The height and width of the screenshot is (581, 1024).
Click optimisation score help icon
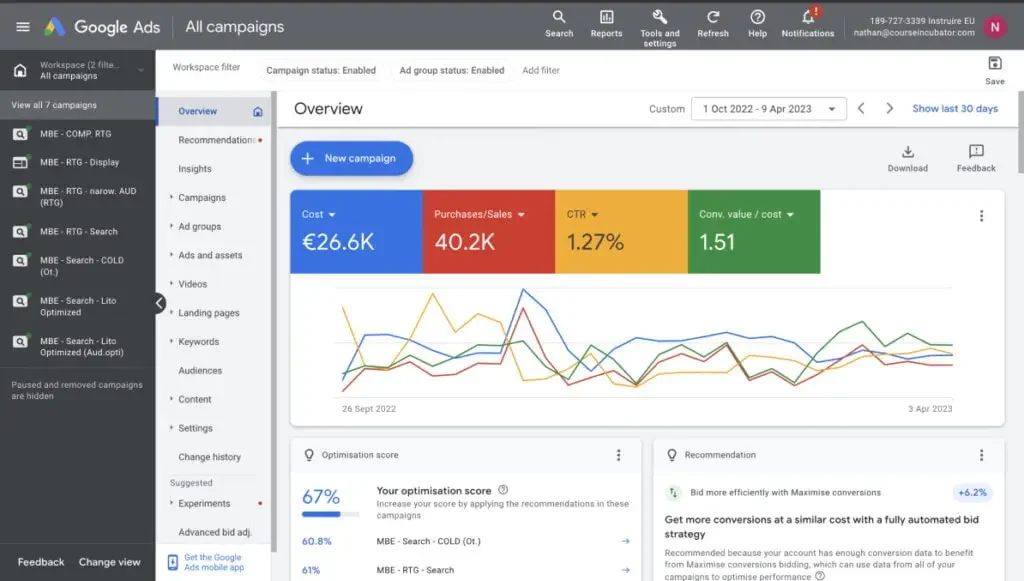(503, 490)
